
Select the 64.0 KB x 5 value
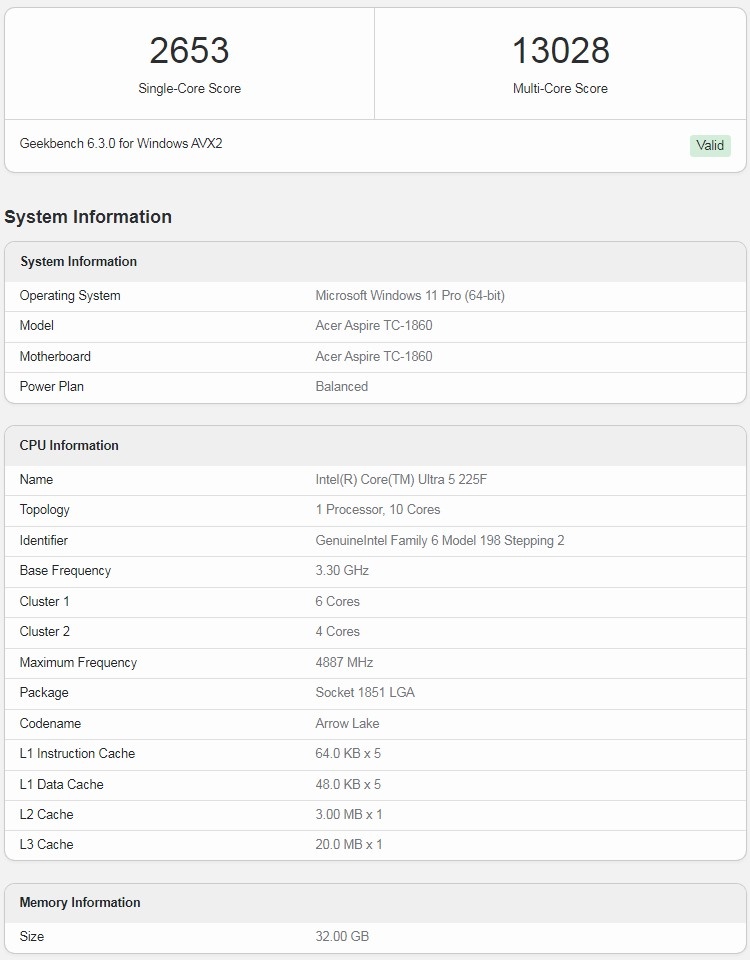348,753
